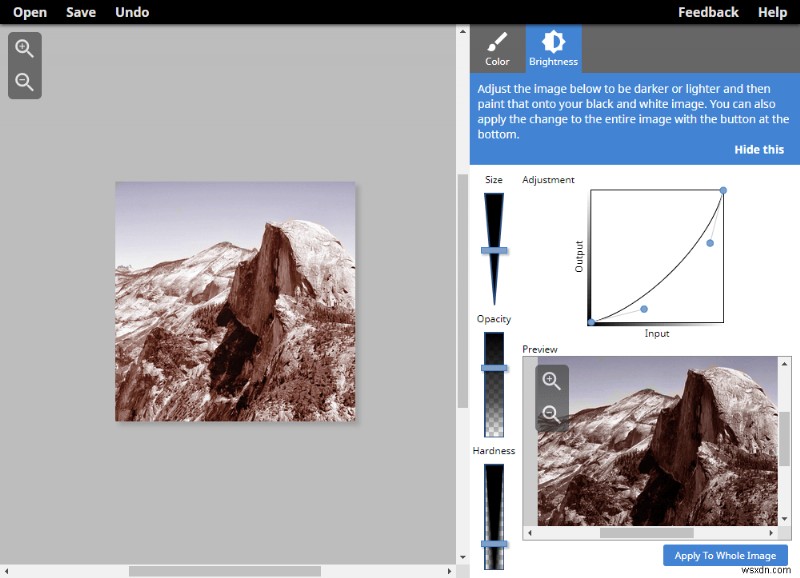Click the Preview horizontal scrollbar thumb
The height and width of the screenshot is (578, 800).
646,533
